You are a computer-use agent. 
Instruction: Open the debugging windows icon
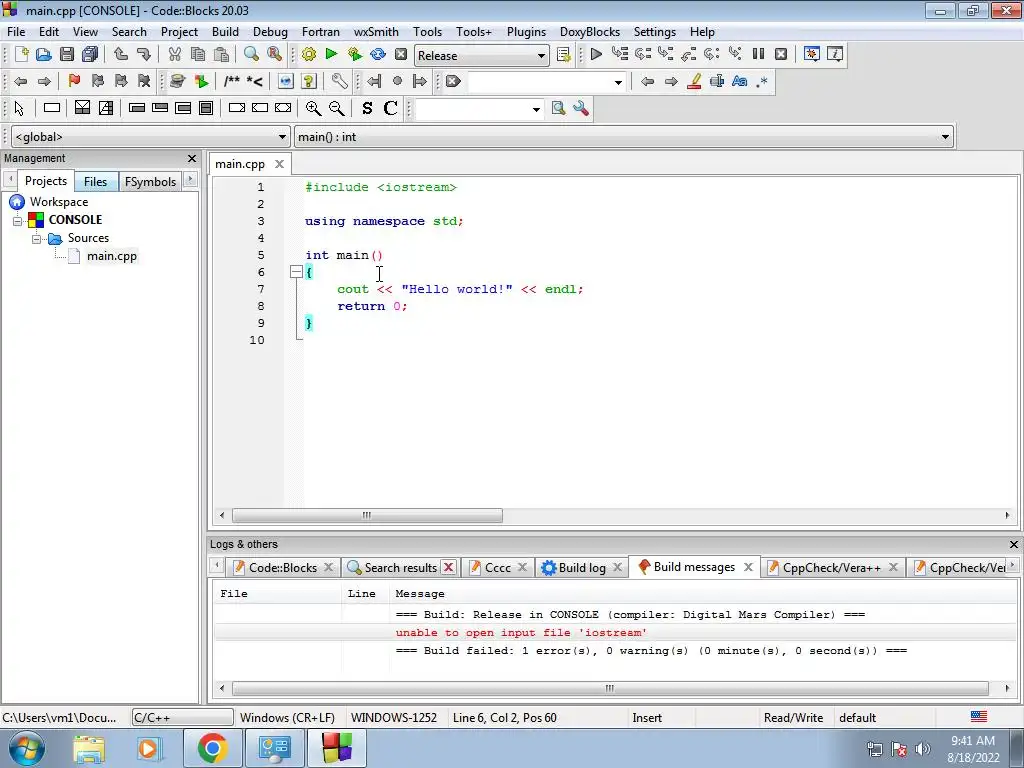[x=812, y=54]
